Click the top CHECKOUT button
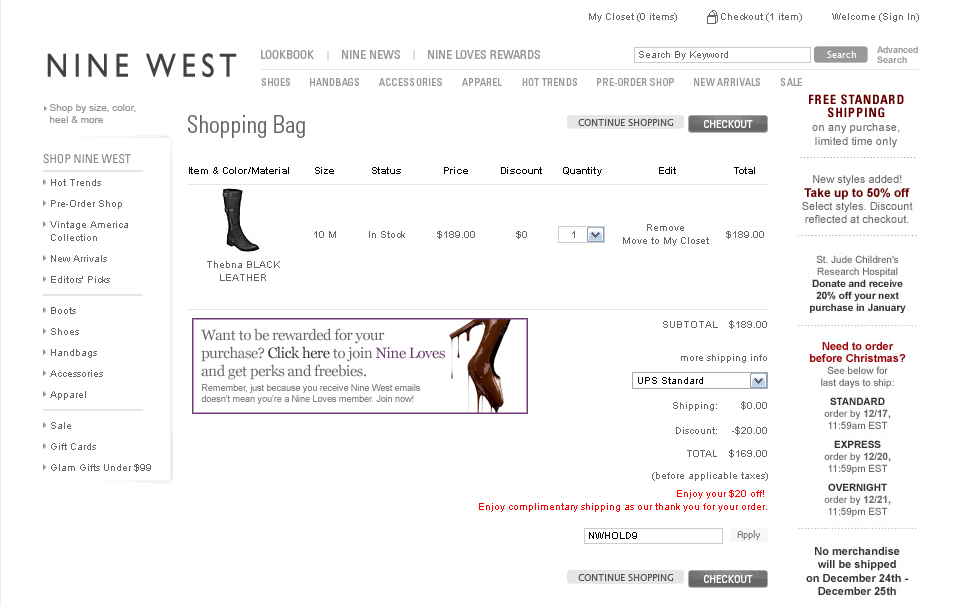 pyautogui.click(x=727, y=124)
